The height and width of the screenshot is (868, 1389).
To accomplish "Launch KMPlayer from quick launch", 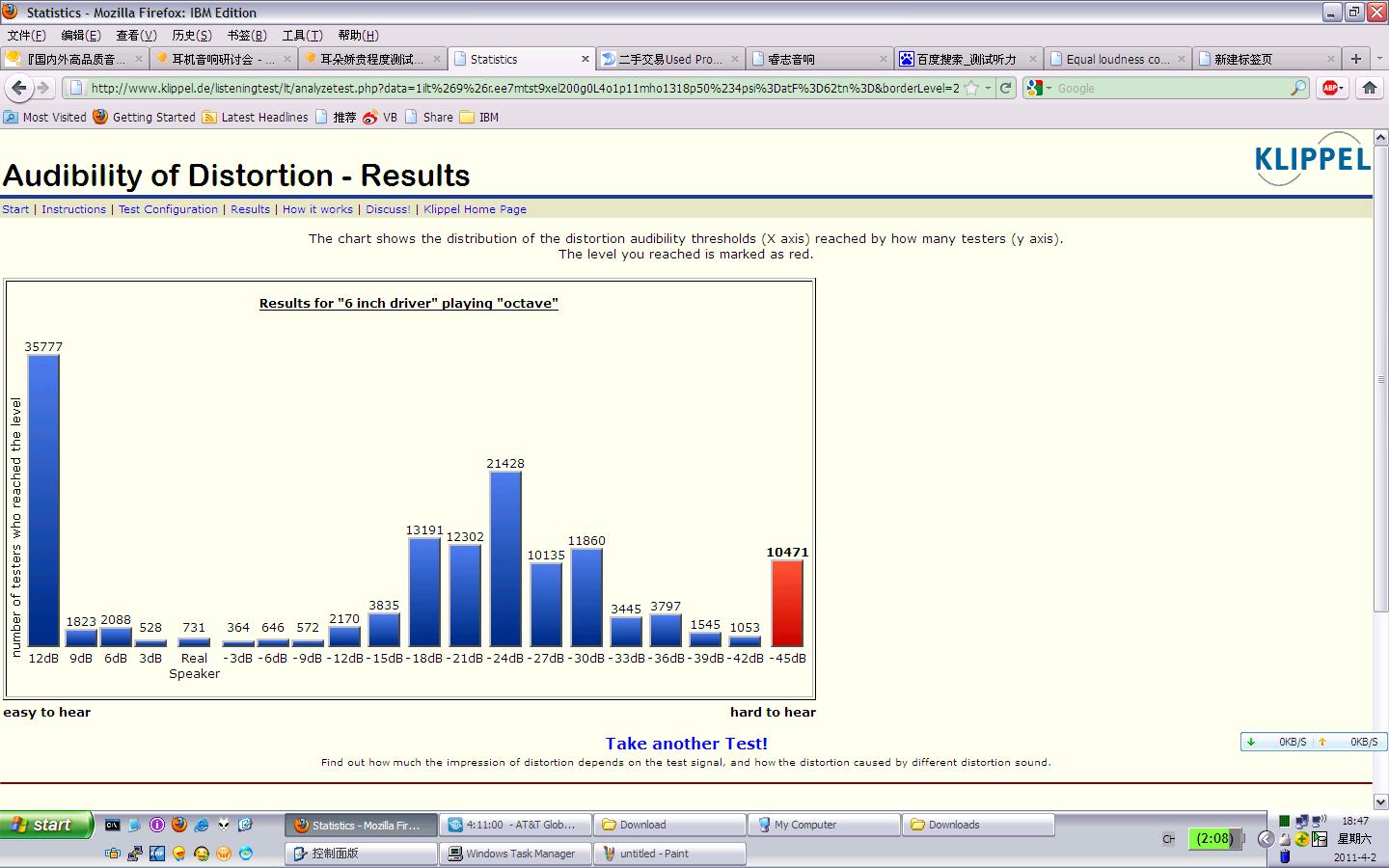I will point(156,854).
